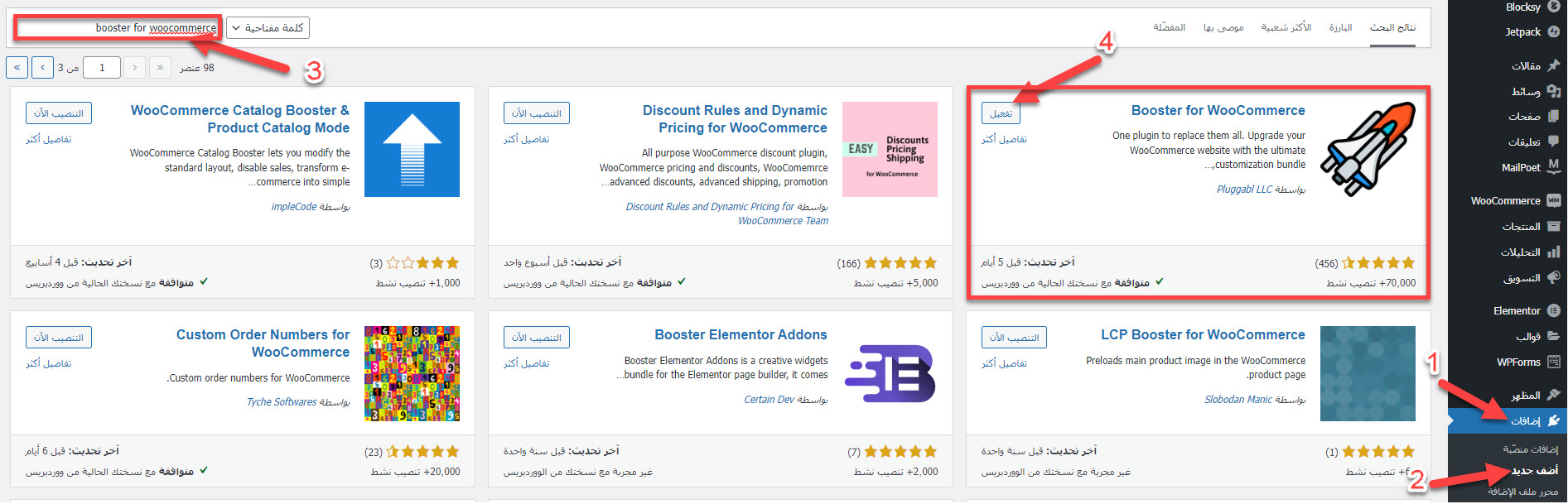The height and width of the screenshot is (504, 1568).
Task: Open WooCommerce menu label in sidebar
Action: pos(1505,200)
